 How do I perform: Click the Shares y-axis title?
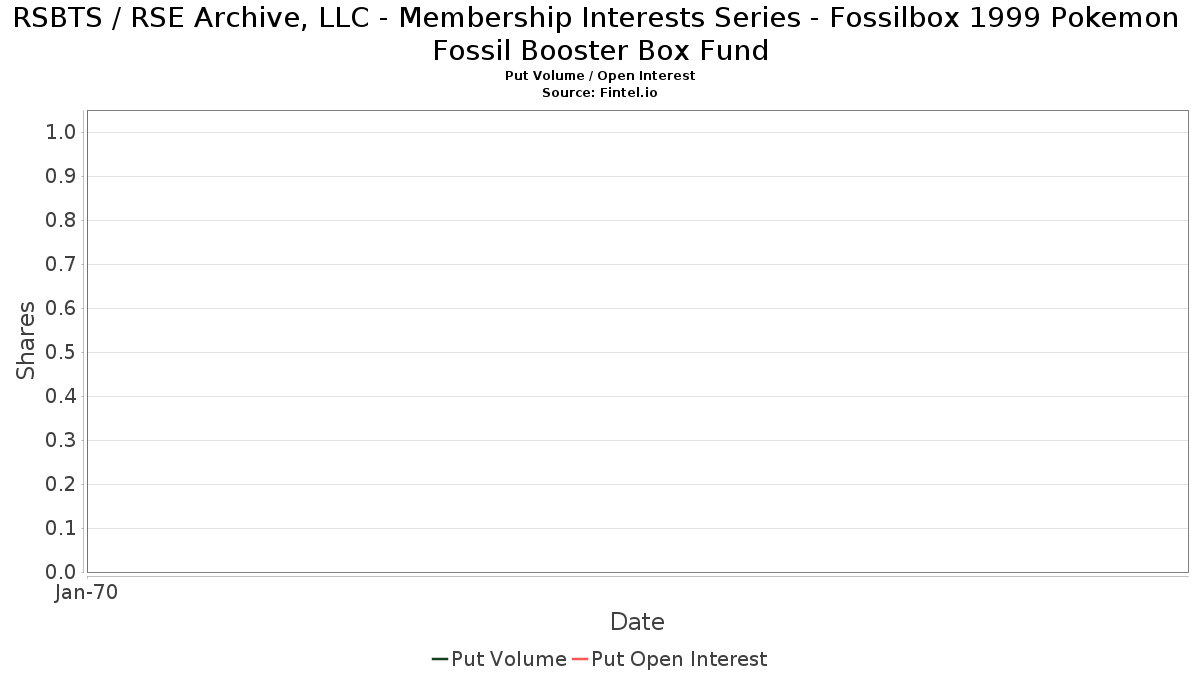(26, 340)
